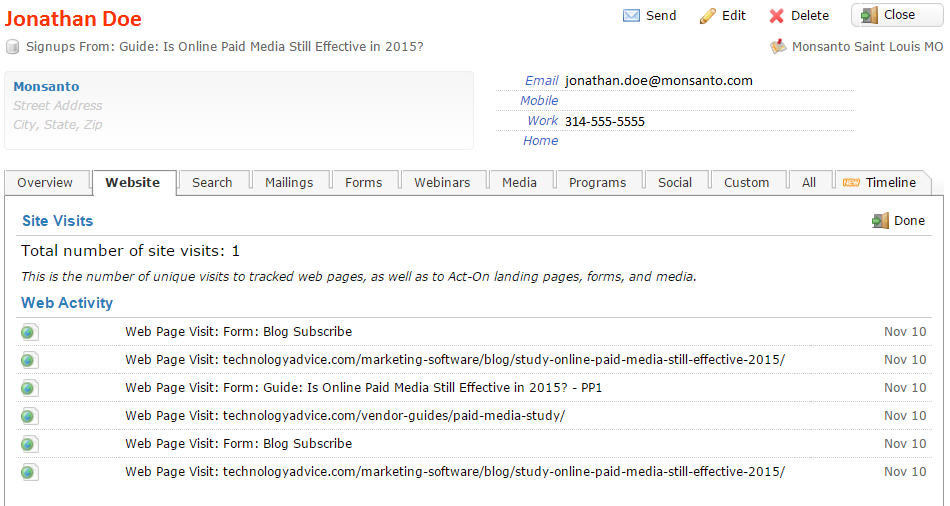The width and height of the screenshot is (950, 506).
Task: Open the Webinars tab
Action: pyautogui.click(x=442, y=183)
